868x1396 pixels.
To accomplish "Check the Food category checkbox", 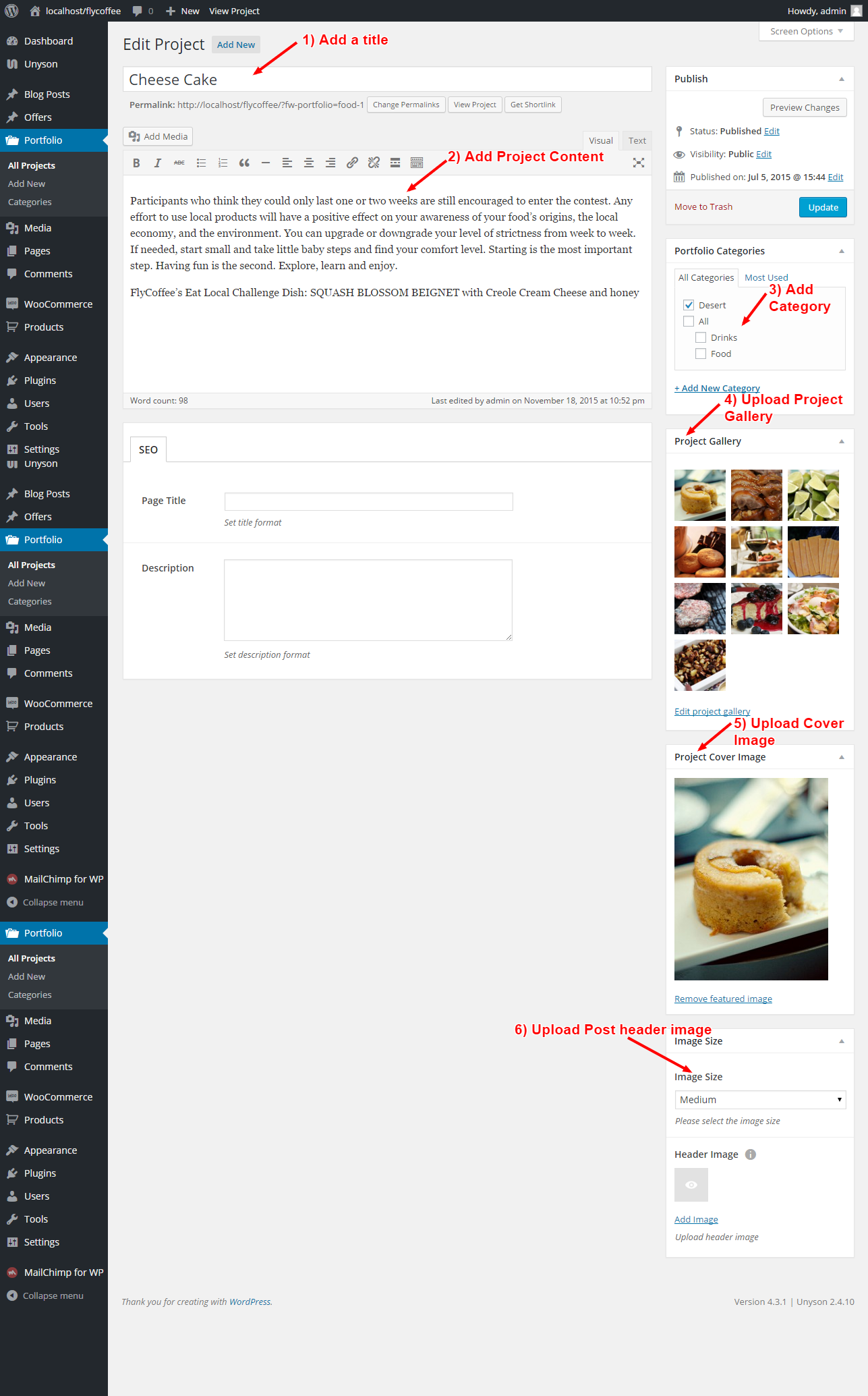I will click(701, 354).
